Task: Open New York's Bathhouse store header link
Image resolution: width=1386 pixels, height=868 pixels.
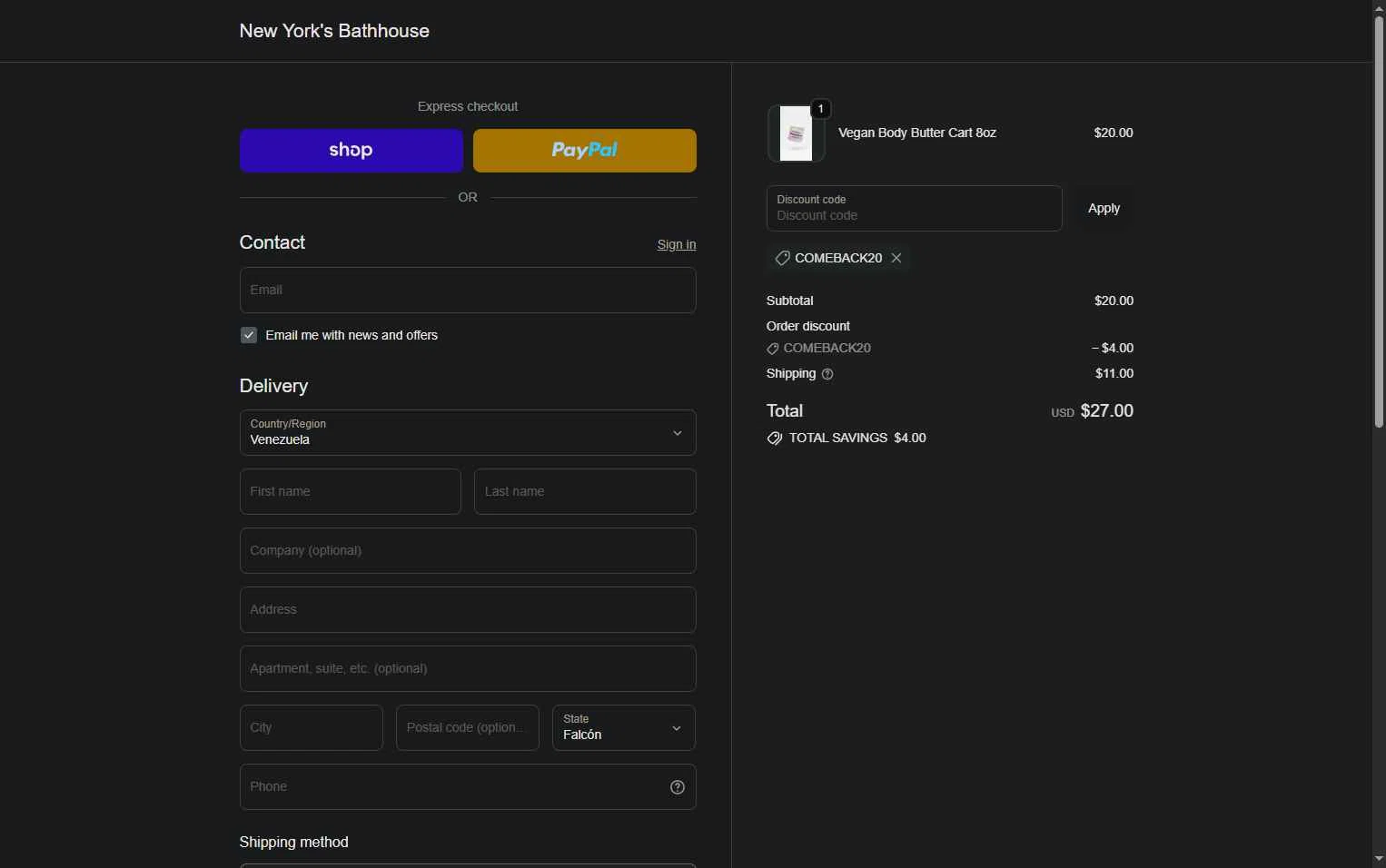Action: coord(334,31)
